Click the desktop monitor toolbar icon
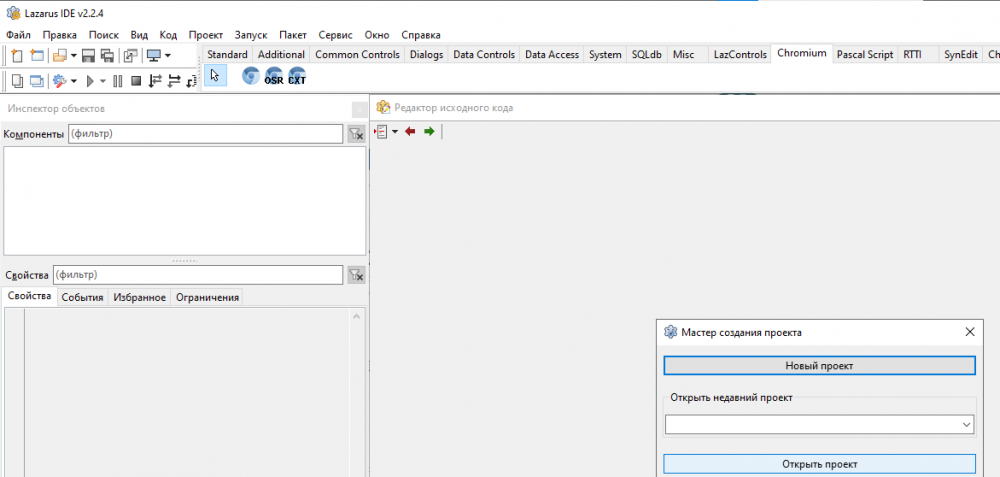The width and height of the screenshot is (1000, 477). click(153, 55)
